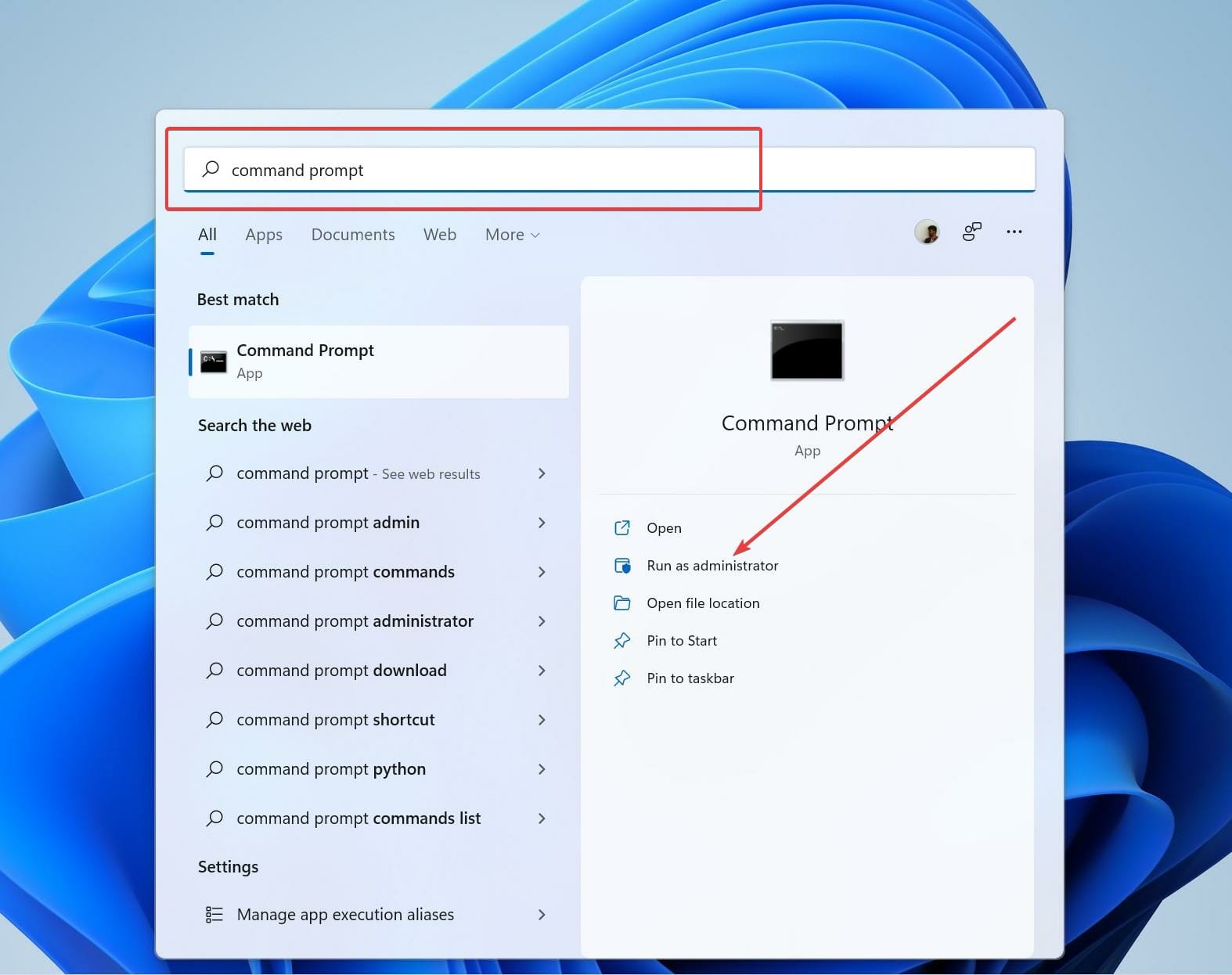This screenshot has width=1232, height=975.
Task: Expand chevron for 'command prompt python'
Action: pos(542,769)
